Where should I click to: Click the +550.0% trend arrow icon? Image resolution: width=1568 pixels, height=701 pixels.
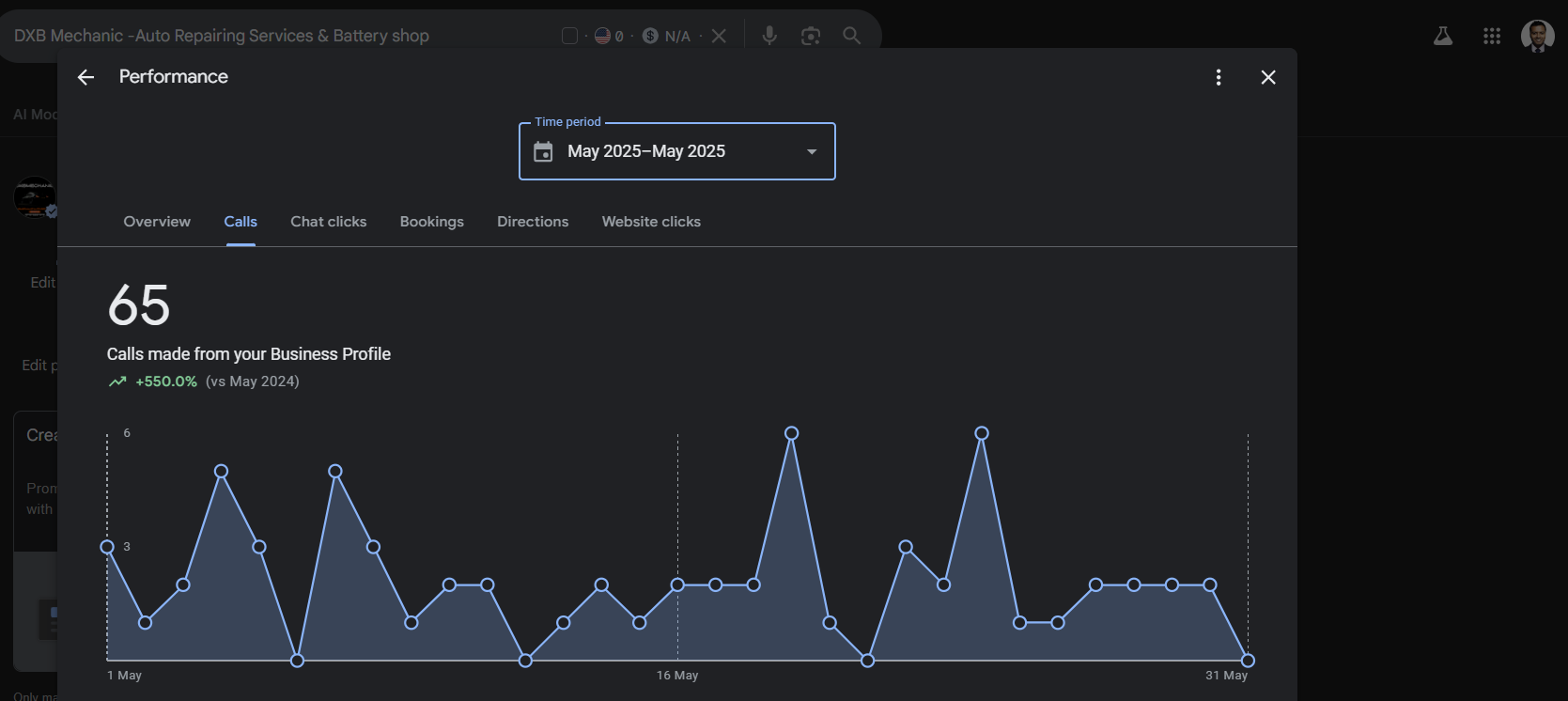[117, 382]
